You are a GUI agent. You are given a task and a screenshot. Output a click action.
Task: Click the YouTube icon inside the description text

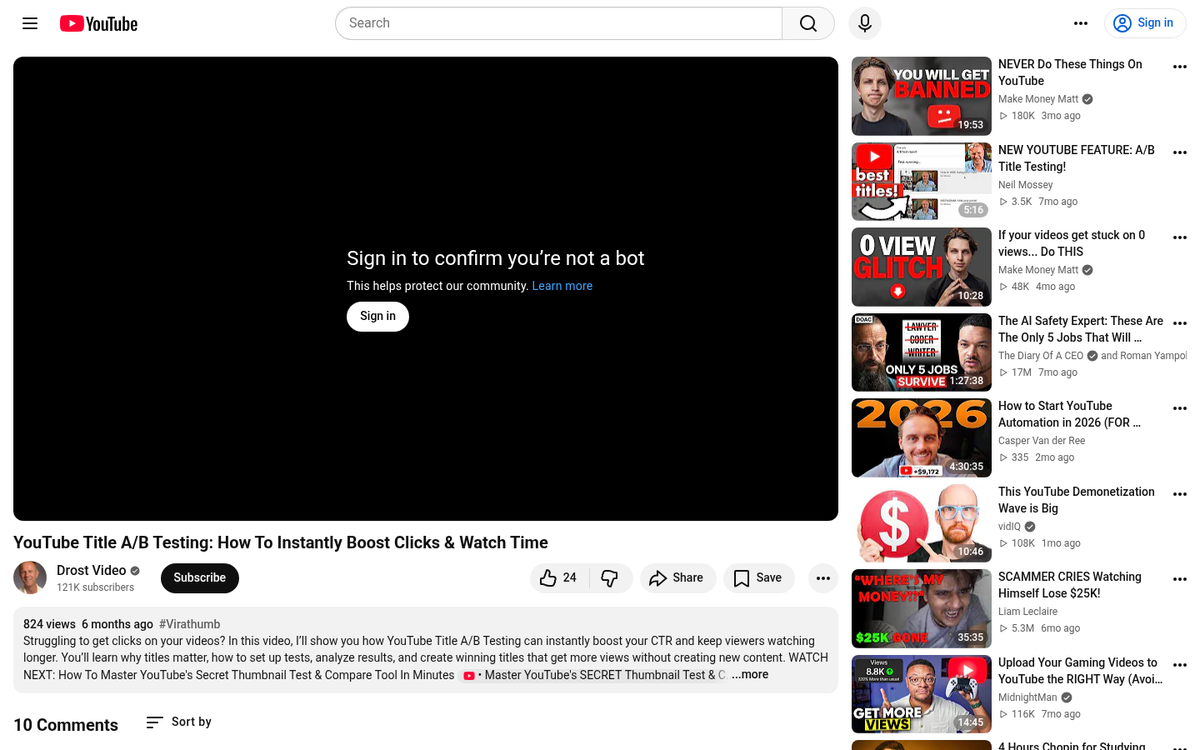pyautogui.click(x=469, y=675)
